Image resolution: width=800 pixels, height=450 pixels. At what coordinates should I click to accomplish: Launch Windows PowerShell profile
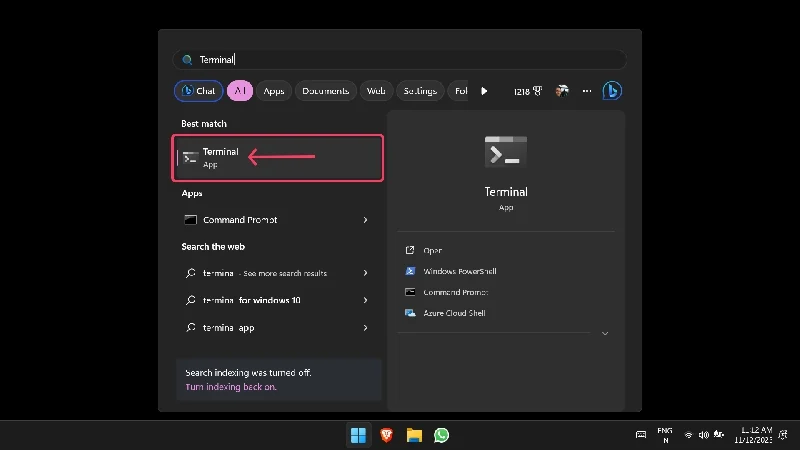pos(460,271)
